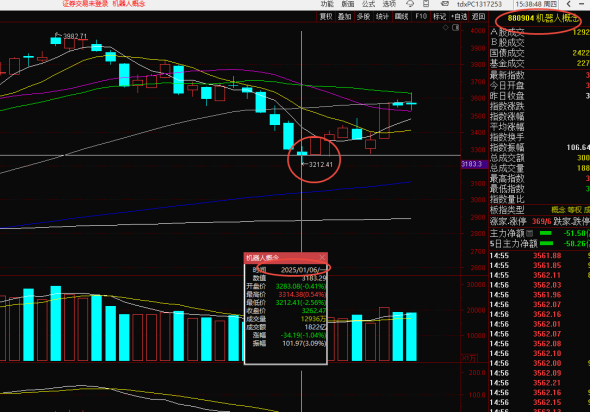This screenshot has height=413, width=590.
Task: Open the 功能 menu
Action: [327, 4]
